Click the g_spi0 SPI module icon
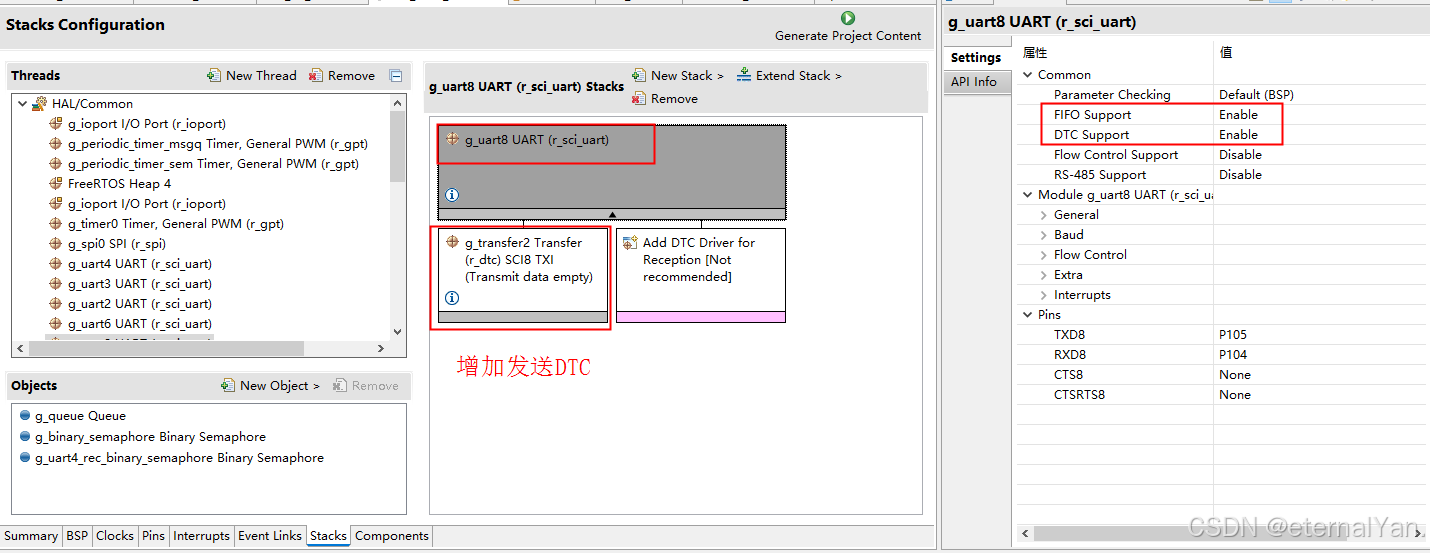The width and height of the screenshot is (1430, 553). click(x=56, y=243)
